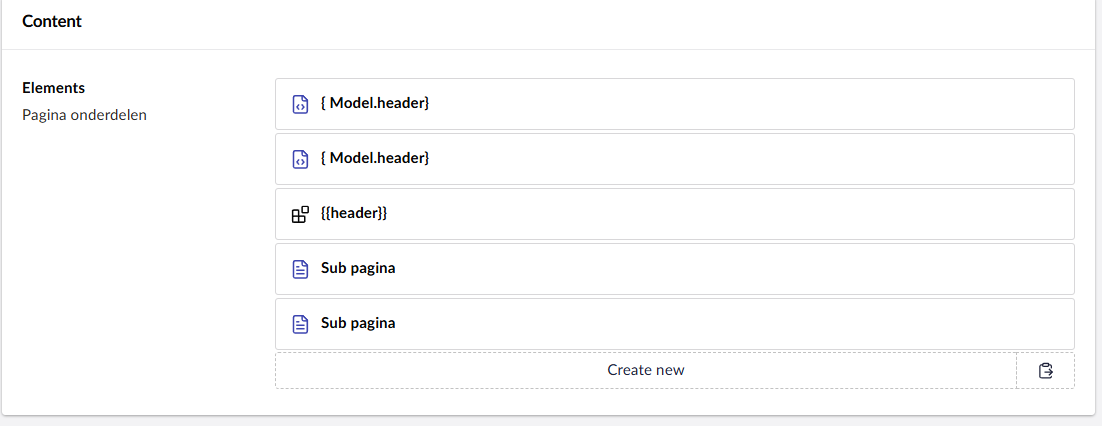Viewport: 1102px width, 426px height.
Task: Paste from clipboard using the clipboard icon
Action: click(1045, 370)
